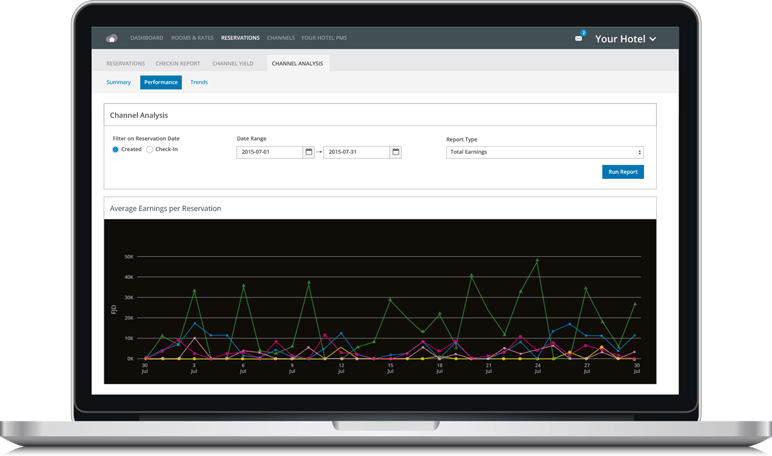Click the Channel Analysis panel heading

[139, 115]
